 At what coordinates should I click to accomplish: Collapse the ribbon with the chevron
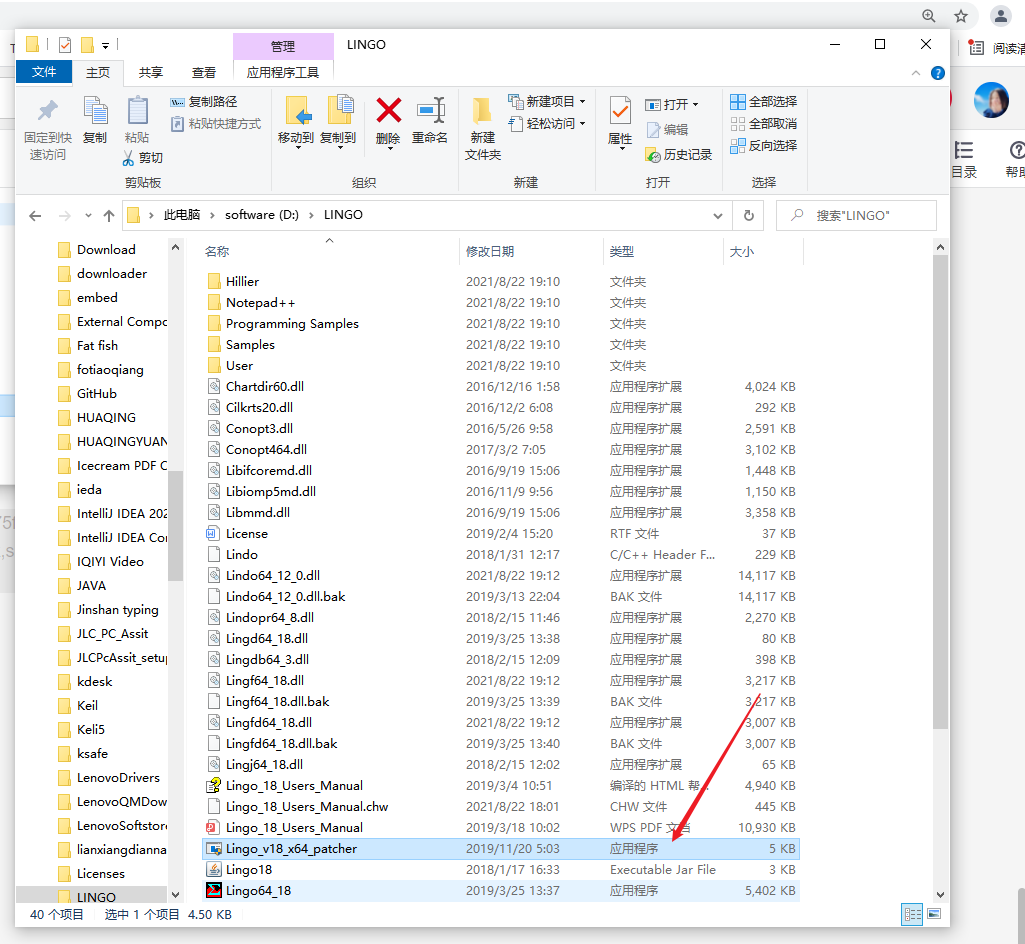915,73
